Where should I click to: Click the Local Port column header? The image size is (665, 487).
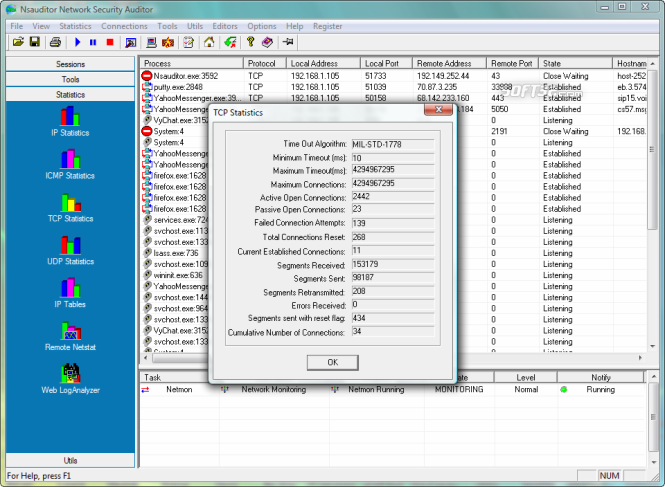pyautogui.click(x=386, y=63)
